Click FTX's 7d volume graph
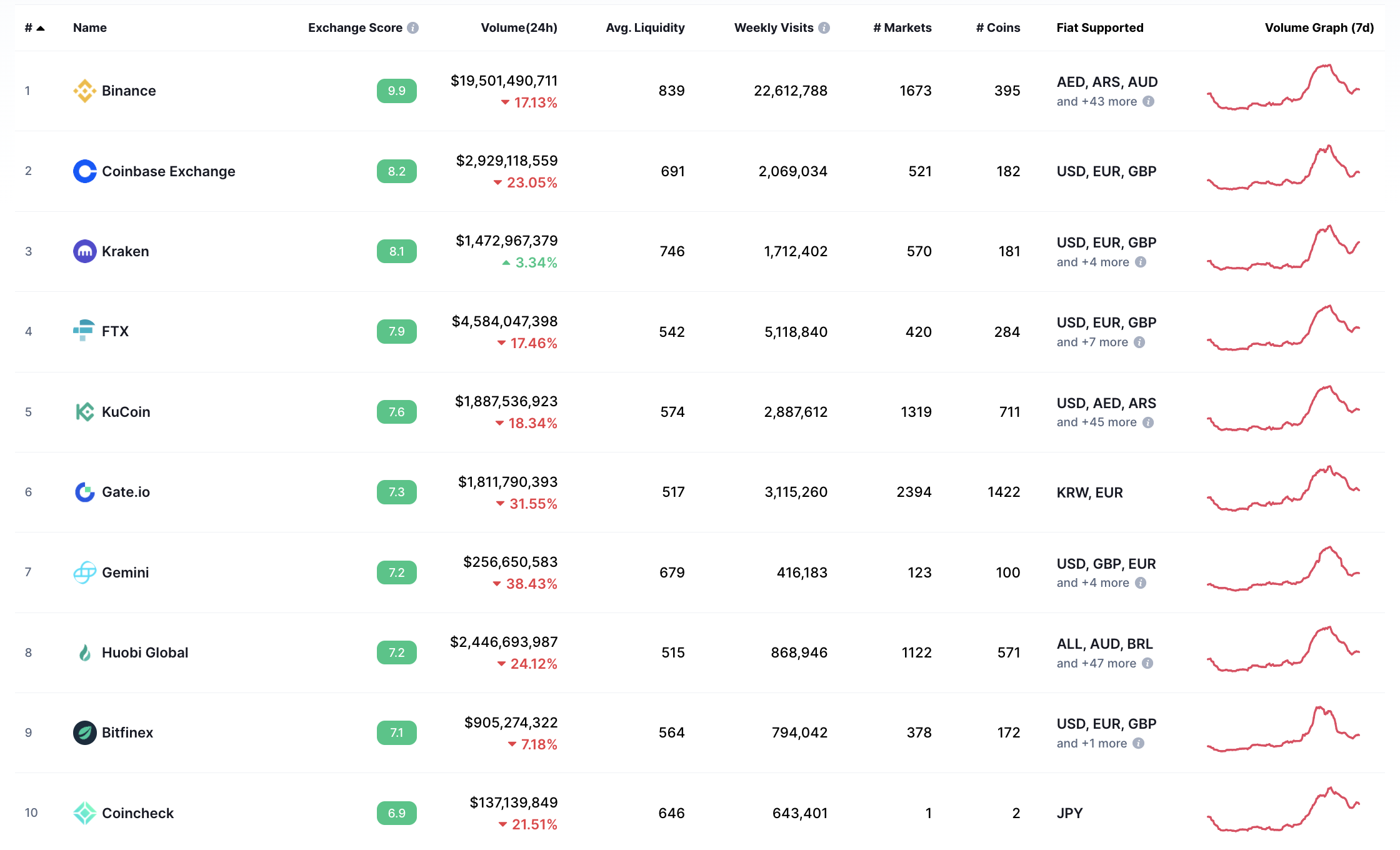This screenshot has height=850, width=1400. (1283, 328)
